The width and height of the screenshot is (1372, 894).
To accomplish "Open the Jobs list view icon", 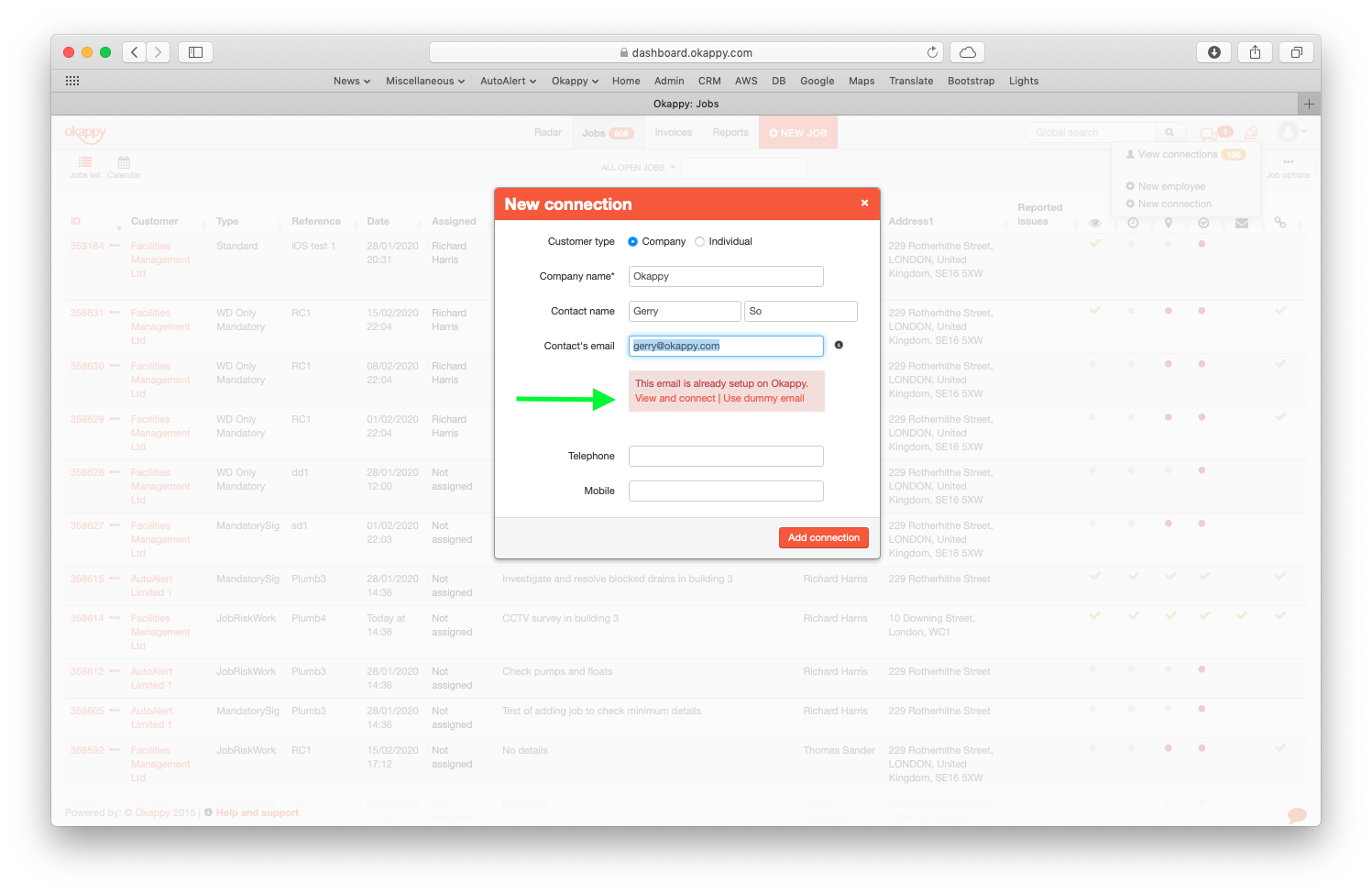I will tap(85, 162).
